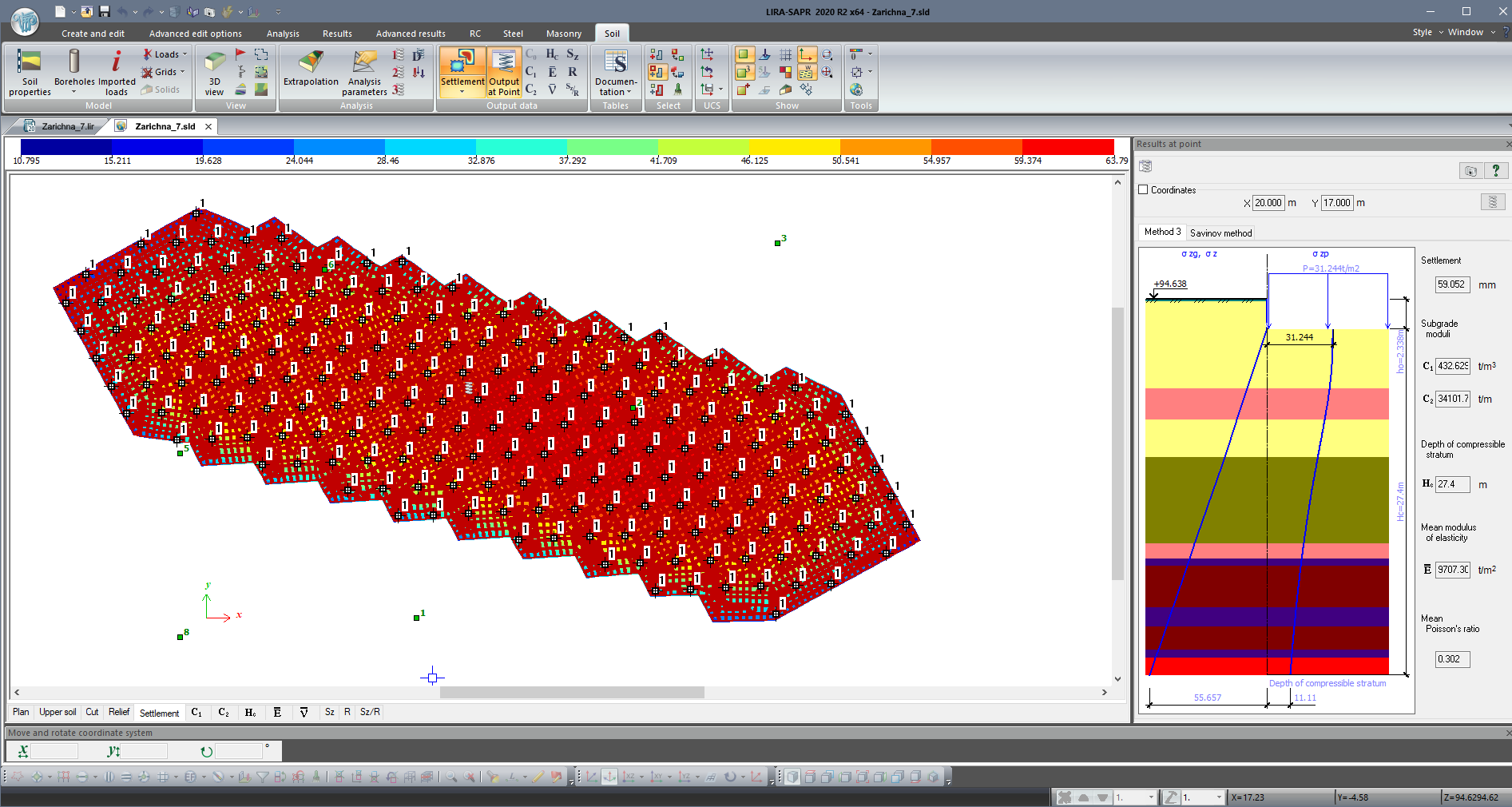
Task: Expand the Grids dropdown
Action: point(165,72)
